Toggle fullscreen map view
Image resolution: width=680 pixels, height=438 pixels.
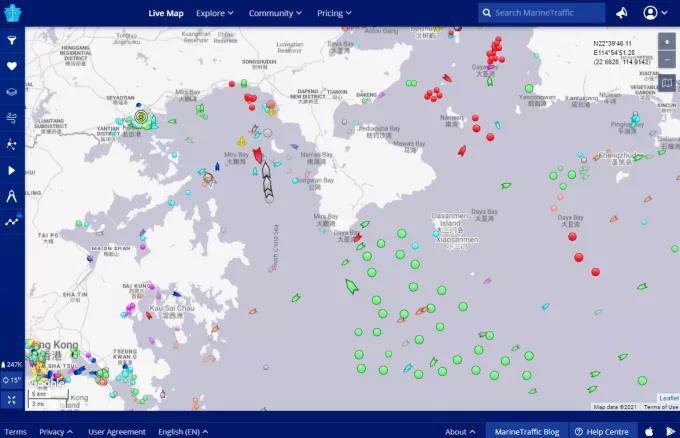(12, 399)
